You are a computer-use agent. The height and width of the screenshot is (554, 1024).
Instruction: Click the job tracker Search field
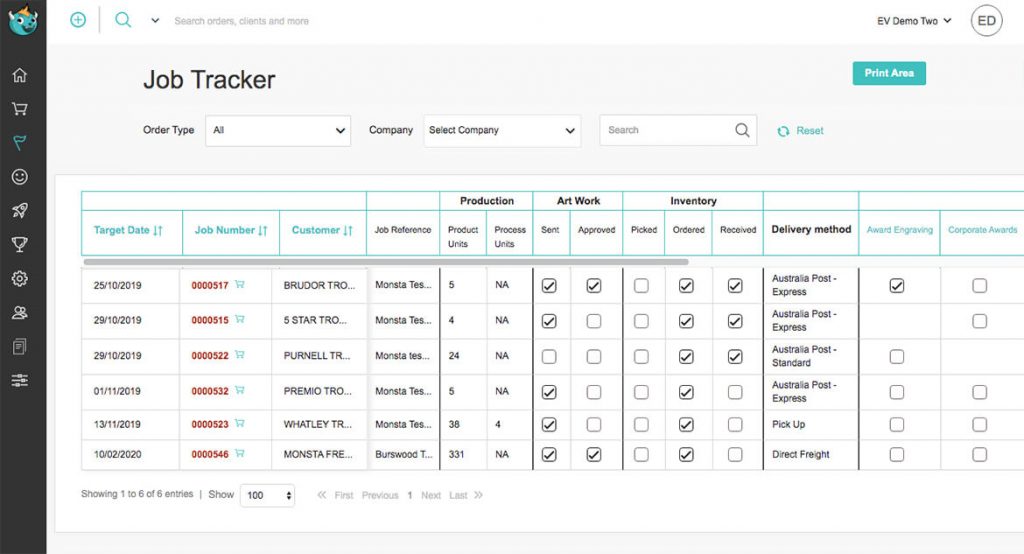pyautogui.click(x=667, y=130)
